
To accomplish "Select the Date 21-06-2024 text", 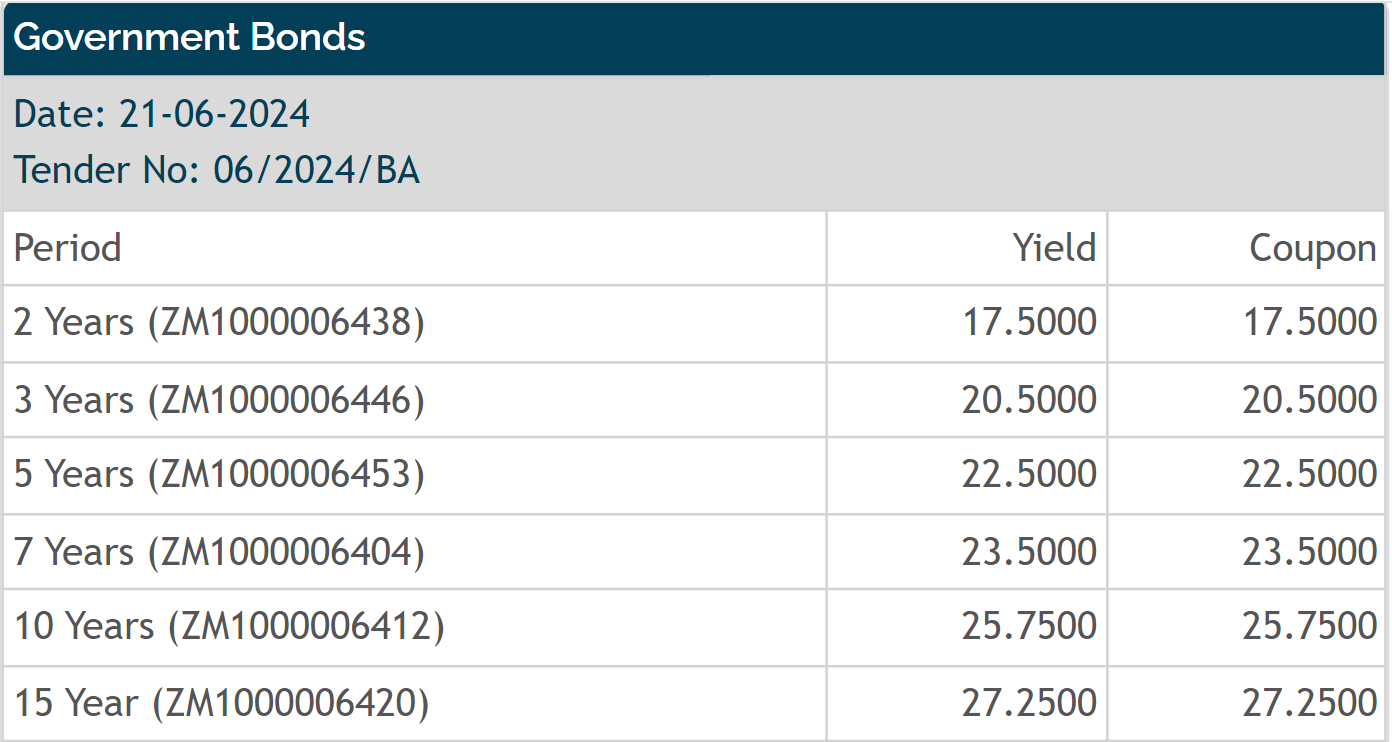I will [x=162, y=114].
